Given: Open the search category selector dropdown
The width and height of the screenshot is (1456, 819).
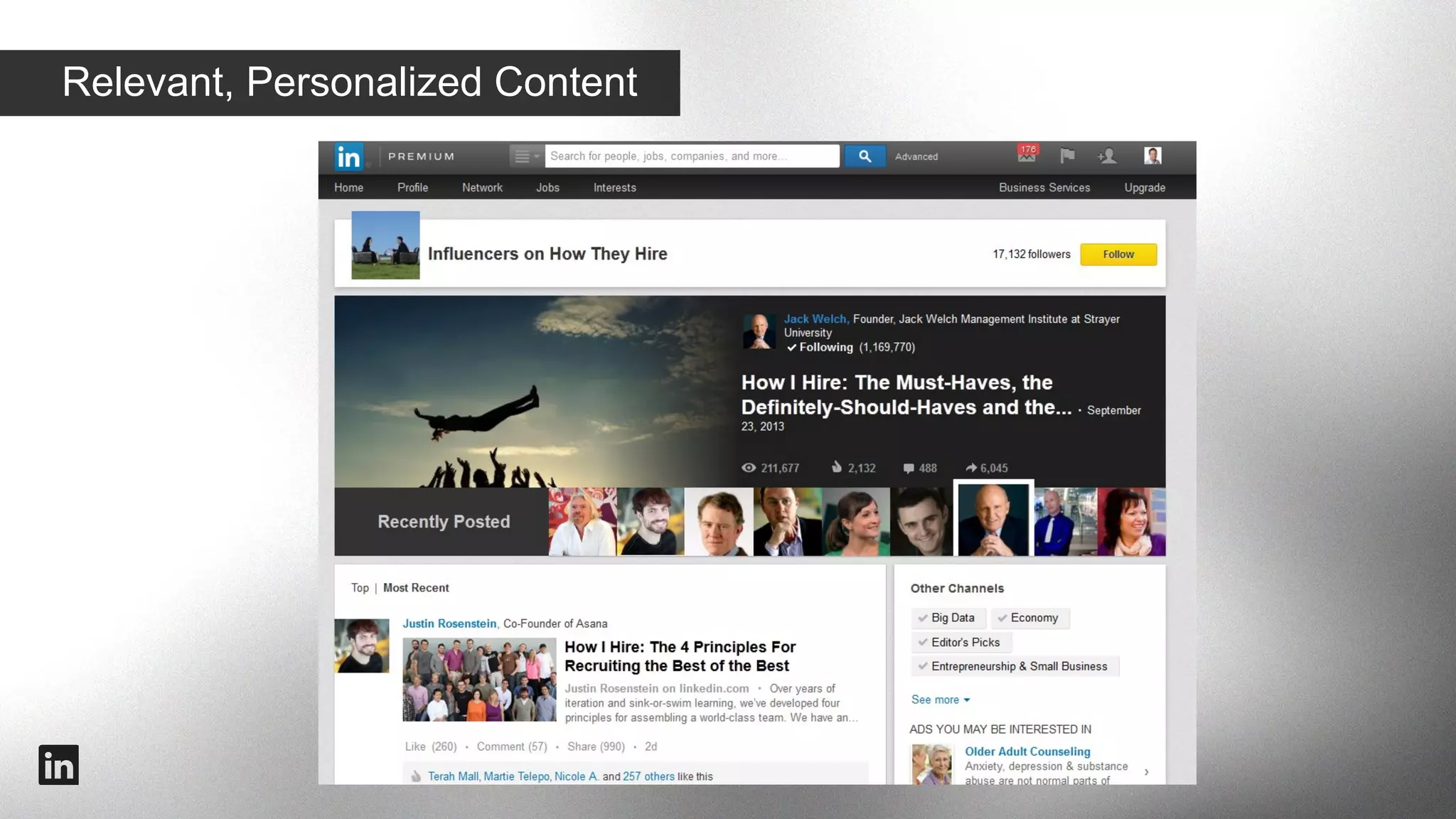Looking at the screenshot, I should click(527, 156).
